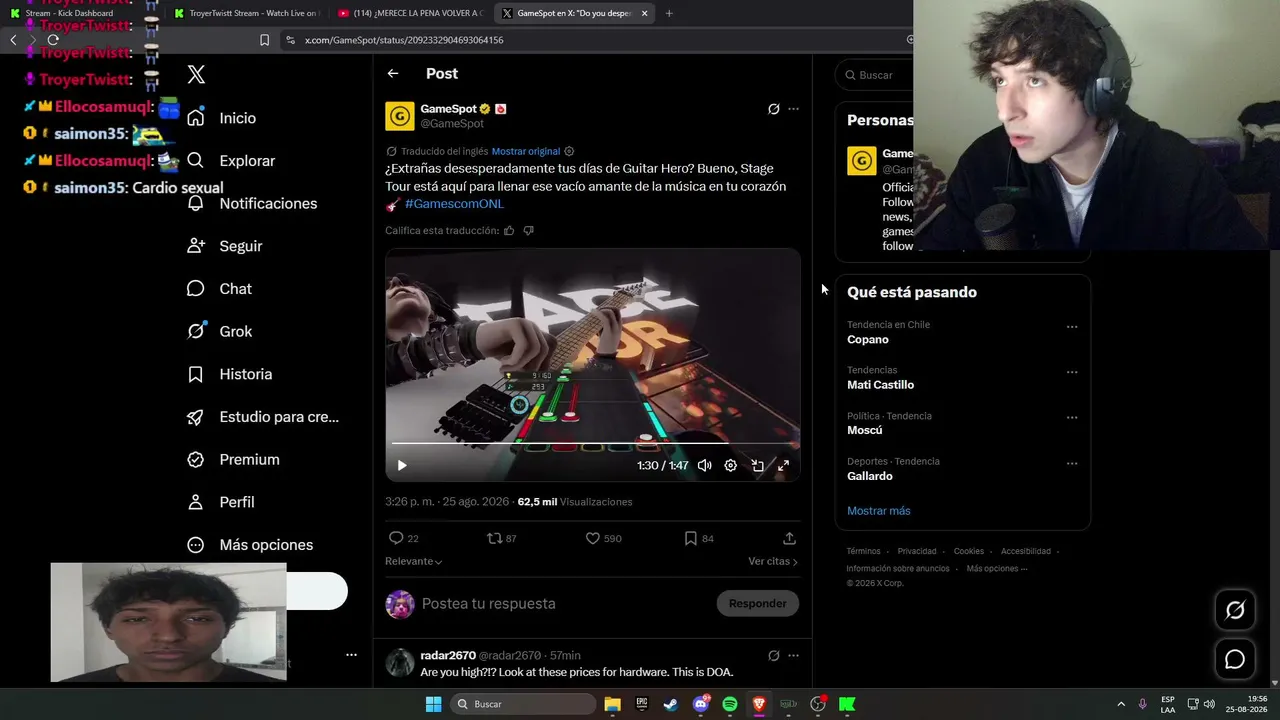Image resolution: width=1280 pixels, height=720 pixels.
Task: Expand Más opciones in the sidebar
Action: coord(250,545)
